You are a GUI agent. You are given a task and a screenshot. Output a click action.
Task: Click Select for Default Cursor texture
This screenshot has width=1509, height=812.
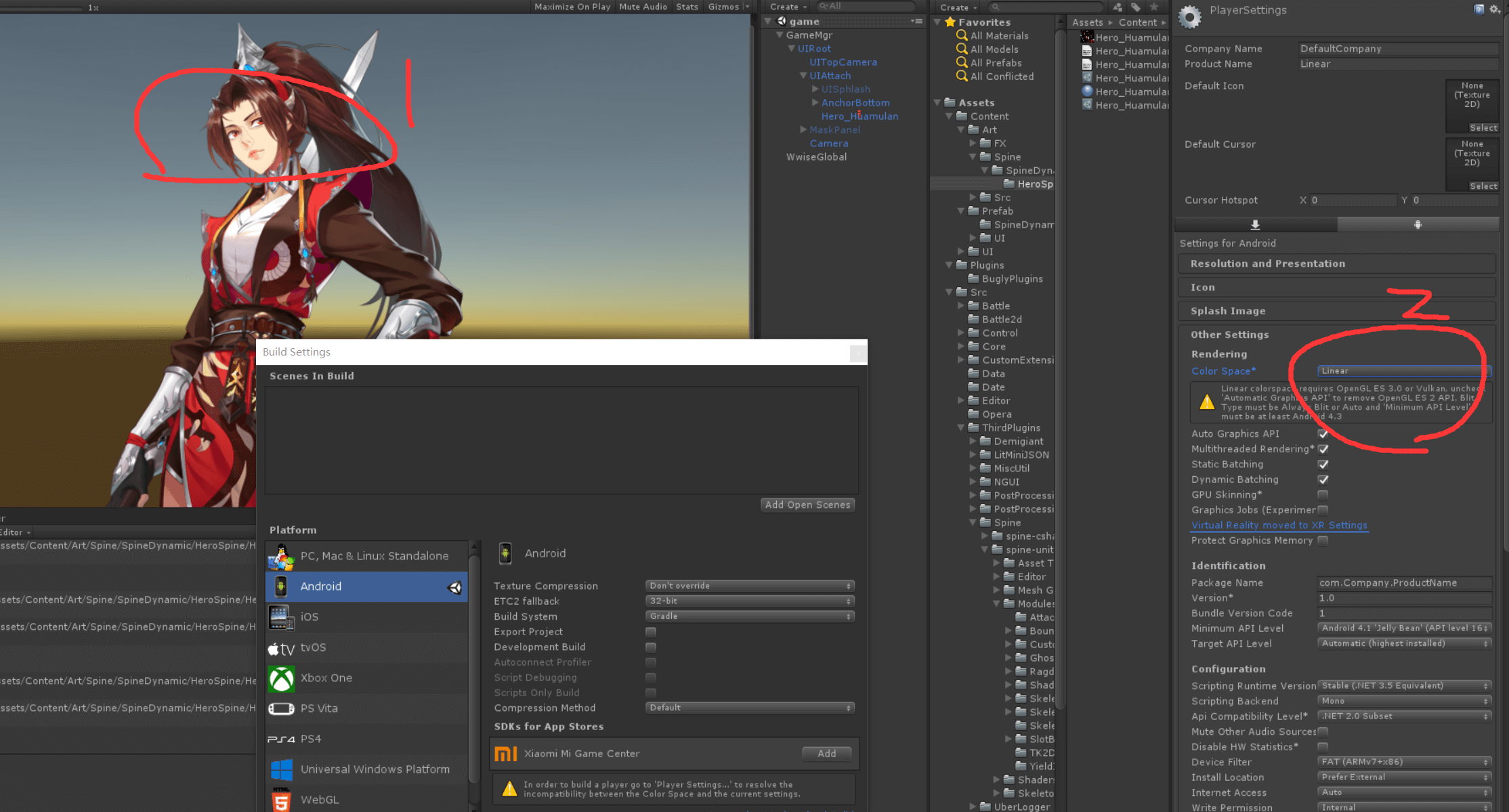pyautogui.click(x=1483, y=186)
